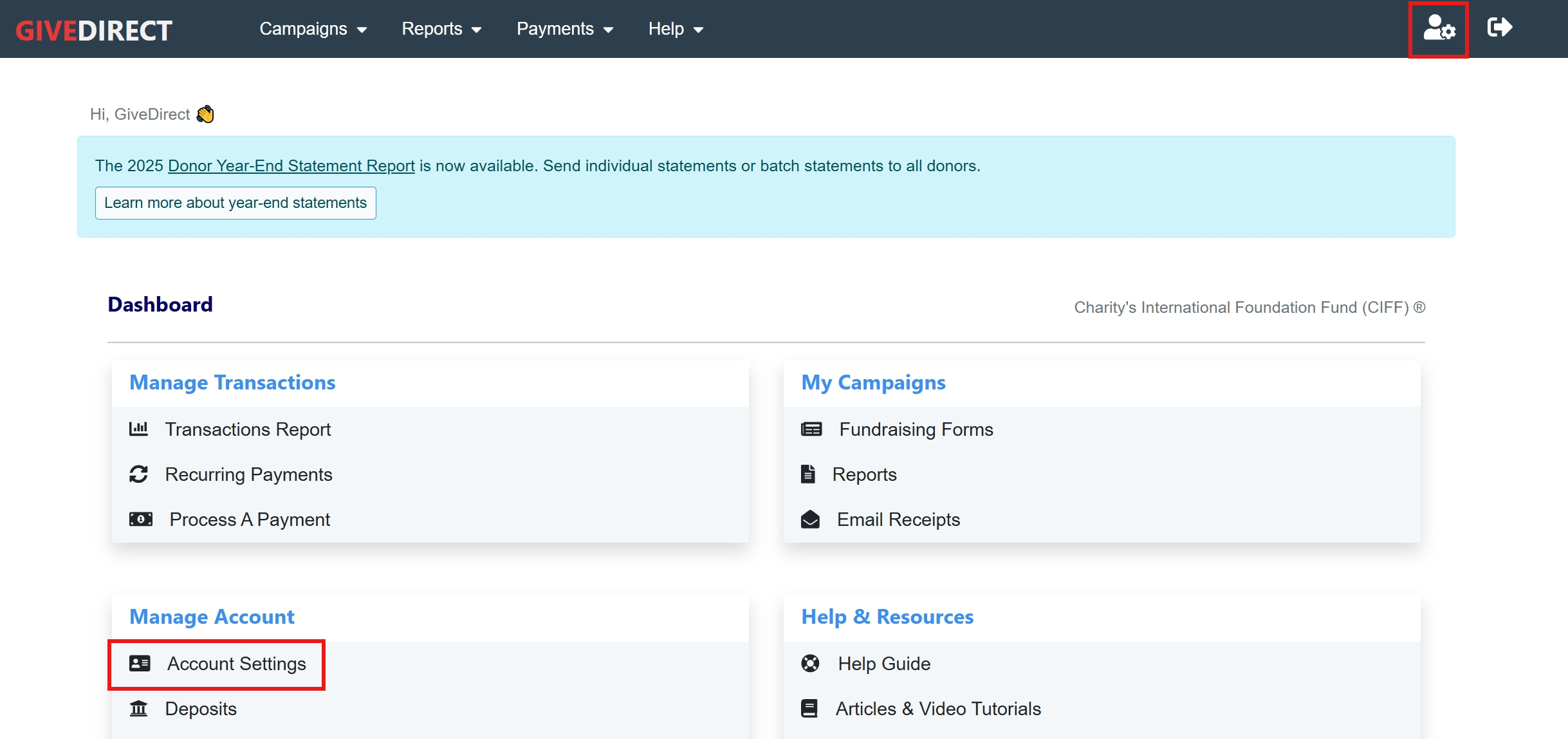Click the Email Receipts envelope icon
The height and width of the screenshot is (739, 1568).
pyautogui.click(x=810, y=519)
